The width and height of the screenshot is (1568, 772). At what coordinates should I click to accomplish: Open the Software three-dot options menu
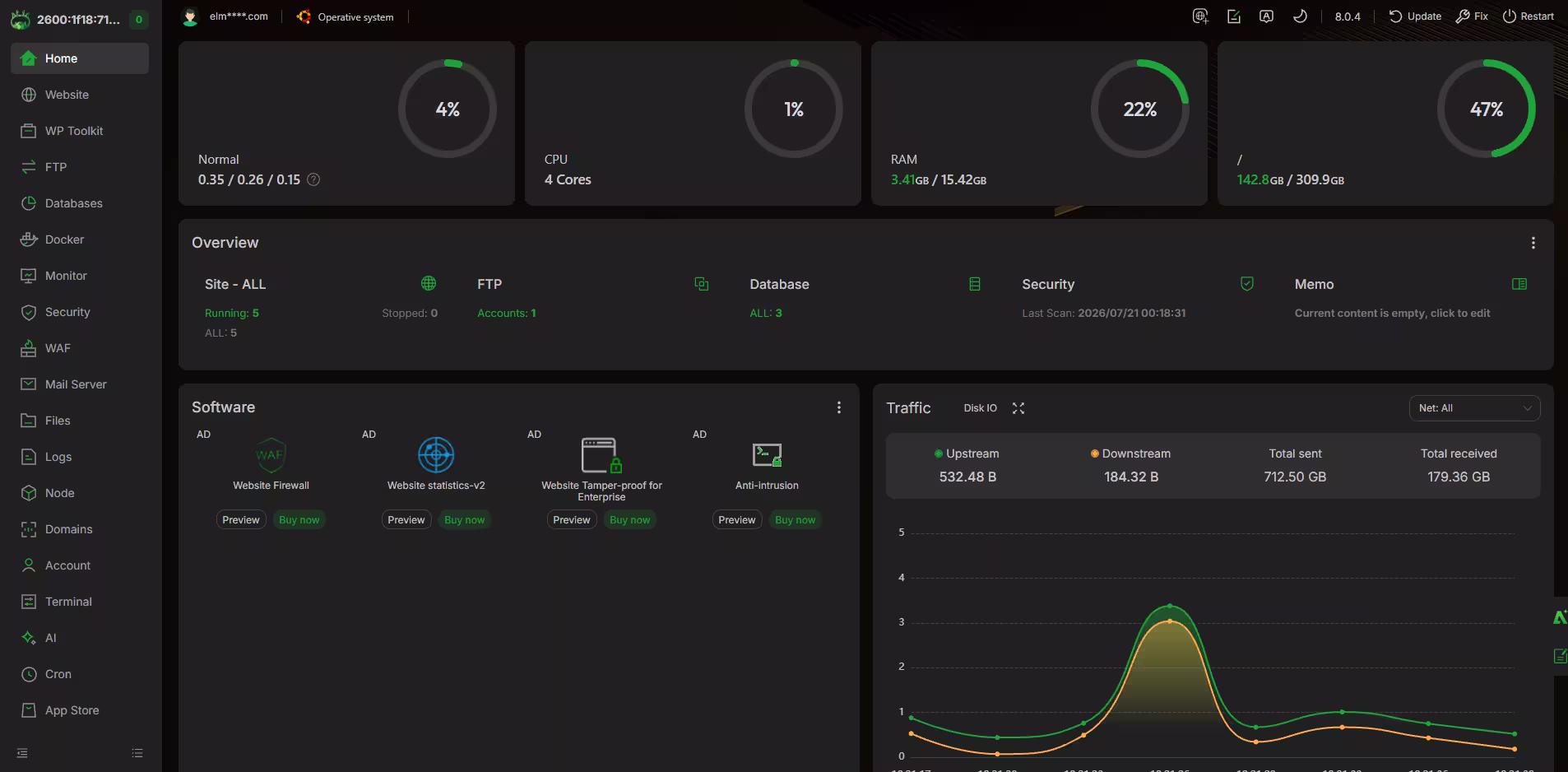click(x=839, y=407)
